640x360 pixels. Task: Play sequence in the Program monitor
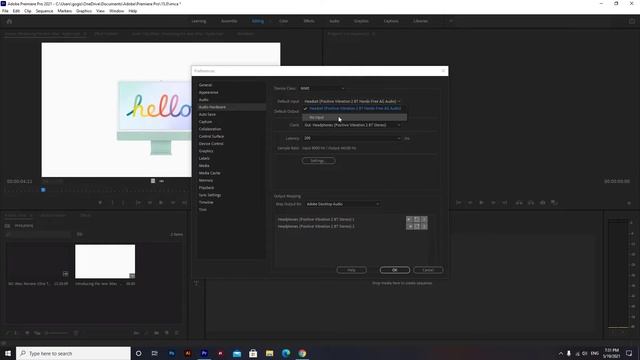481,202
